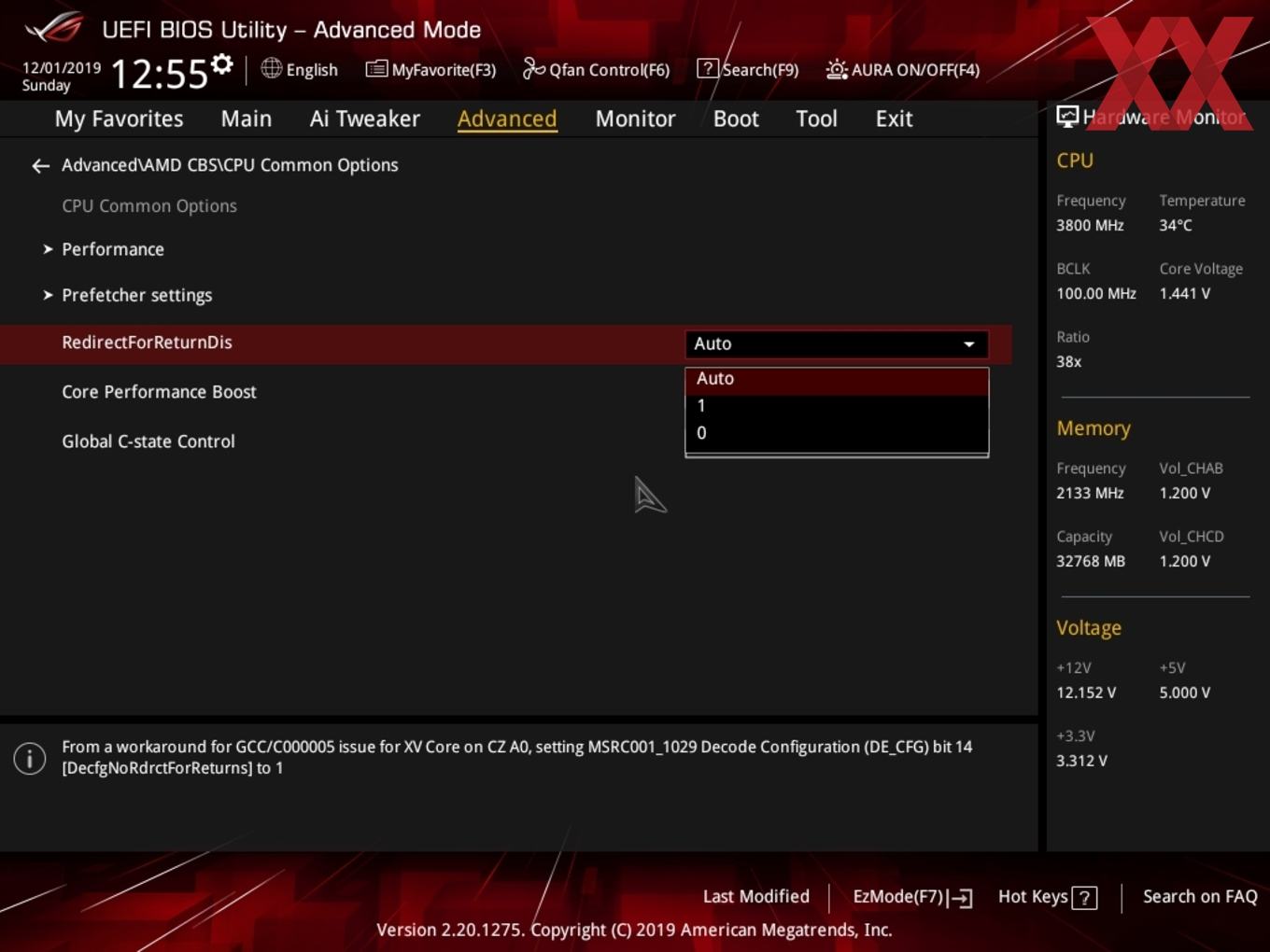This screenshot has width=1270, height=952.
Task: Click the memory capacity 32768 MB
Action: (x=1091, y=562)
